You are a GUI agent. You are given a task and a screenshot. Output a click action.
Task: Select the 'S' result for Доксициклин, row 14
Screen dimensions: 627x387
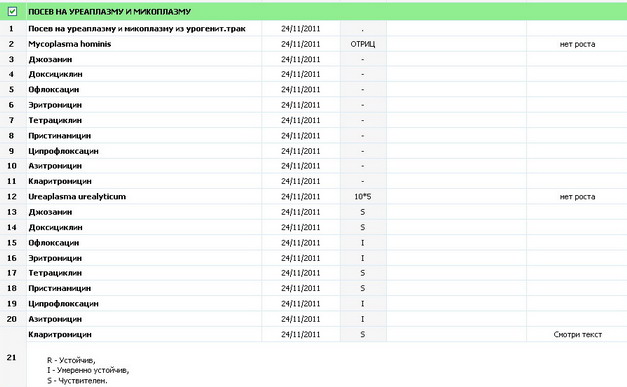coord(363,227)
